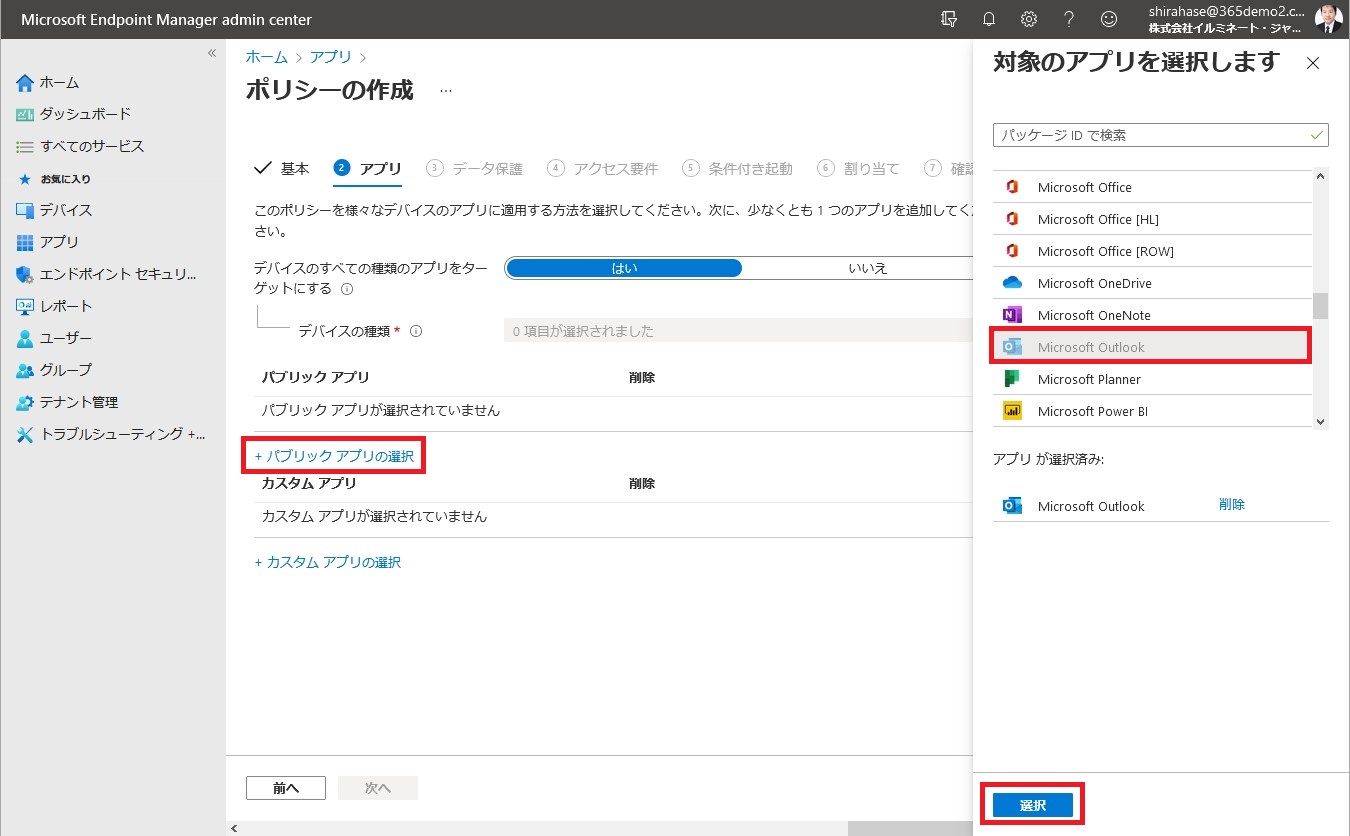
Task: Click the app list scrollbar thumb
Action: 1321,306
